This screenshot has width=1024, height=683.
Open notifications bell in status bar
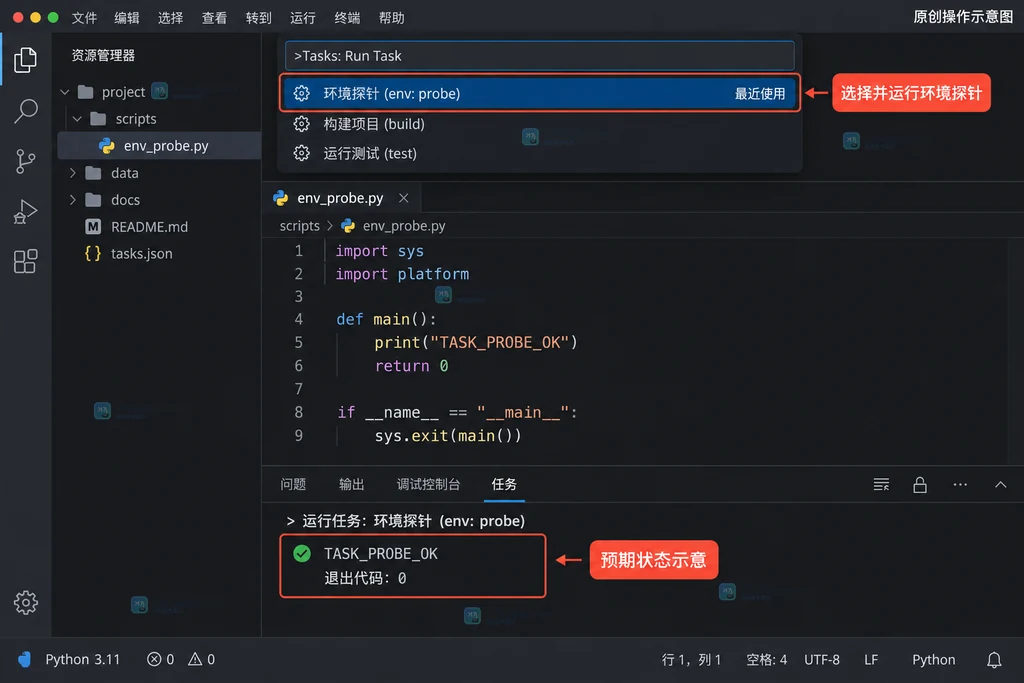click(994, 659)
